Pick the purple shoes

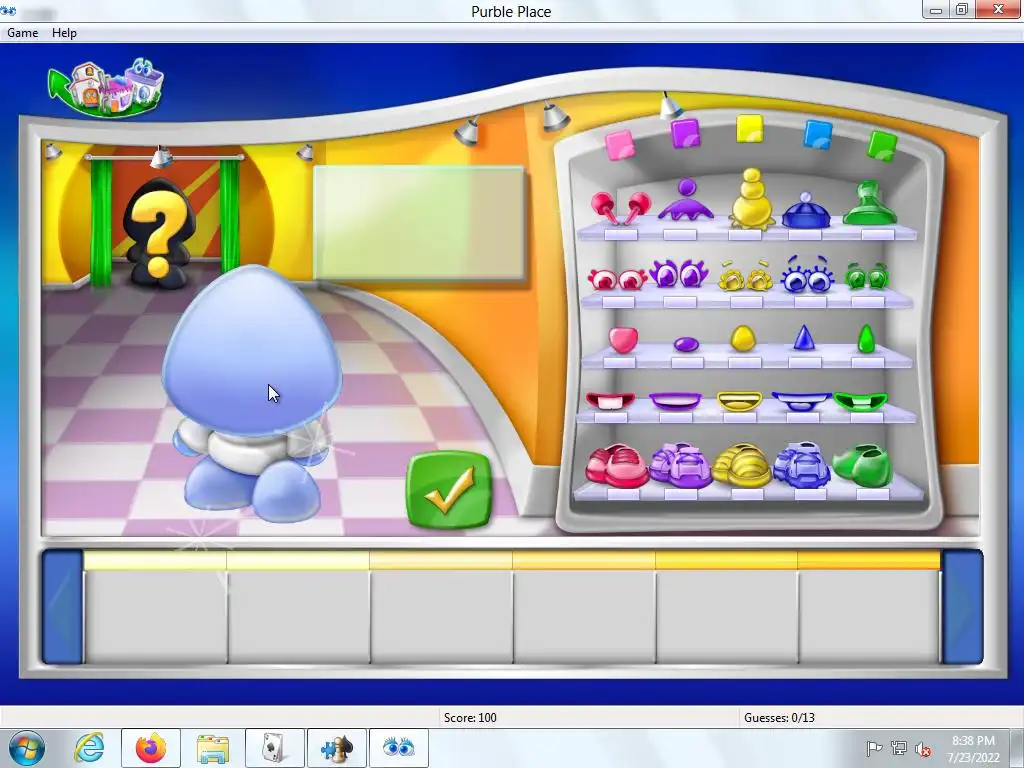(680, 466)
